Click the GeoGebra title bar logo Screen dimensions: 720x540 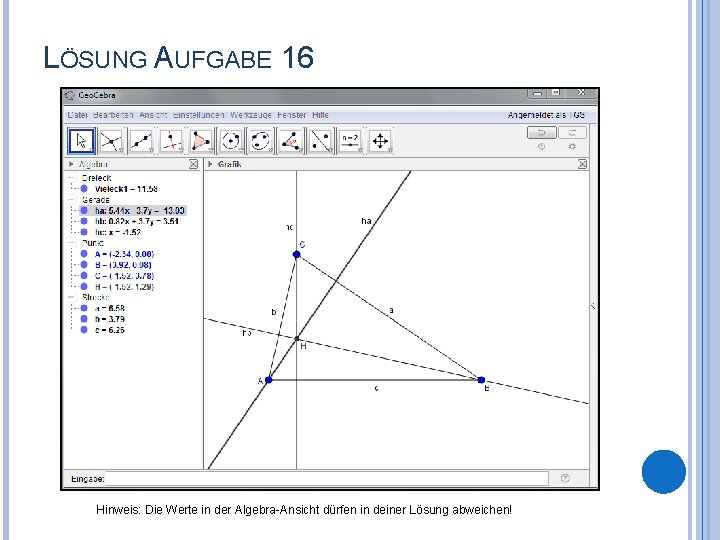[70, 96]
